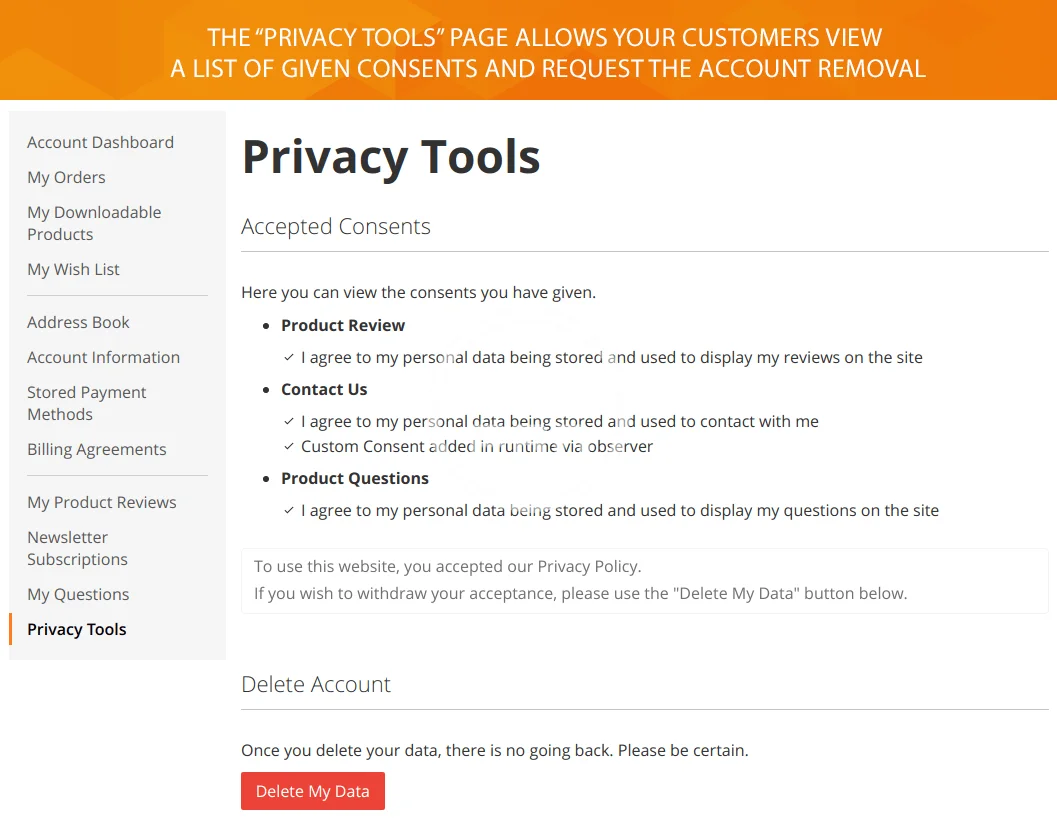The height and width of the screenshot is (822, 1057).
Task: Select Account Information in sidebar
Action: click(x=103, y=357)
